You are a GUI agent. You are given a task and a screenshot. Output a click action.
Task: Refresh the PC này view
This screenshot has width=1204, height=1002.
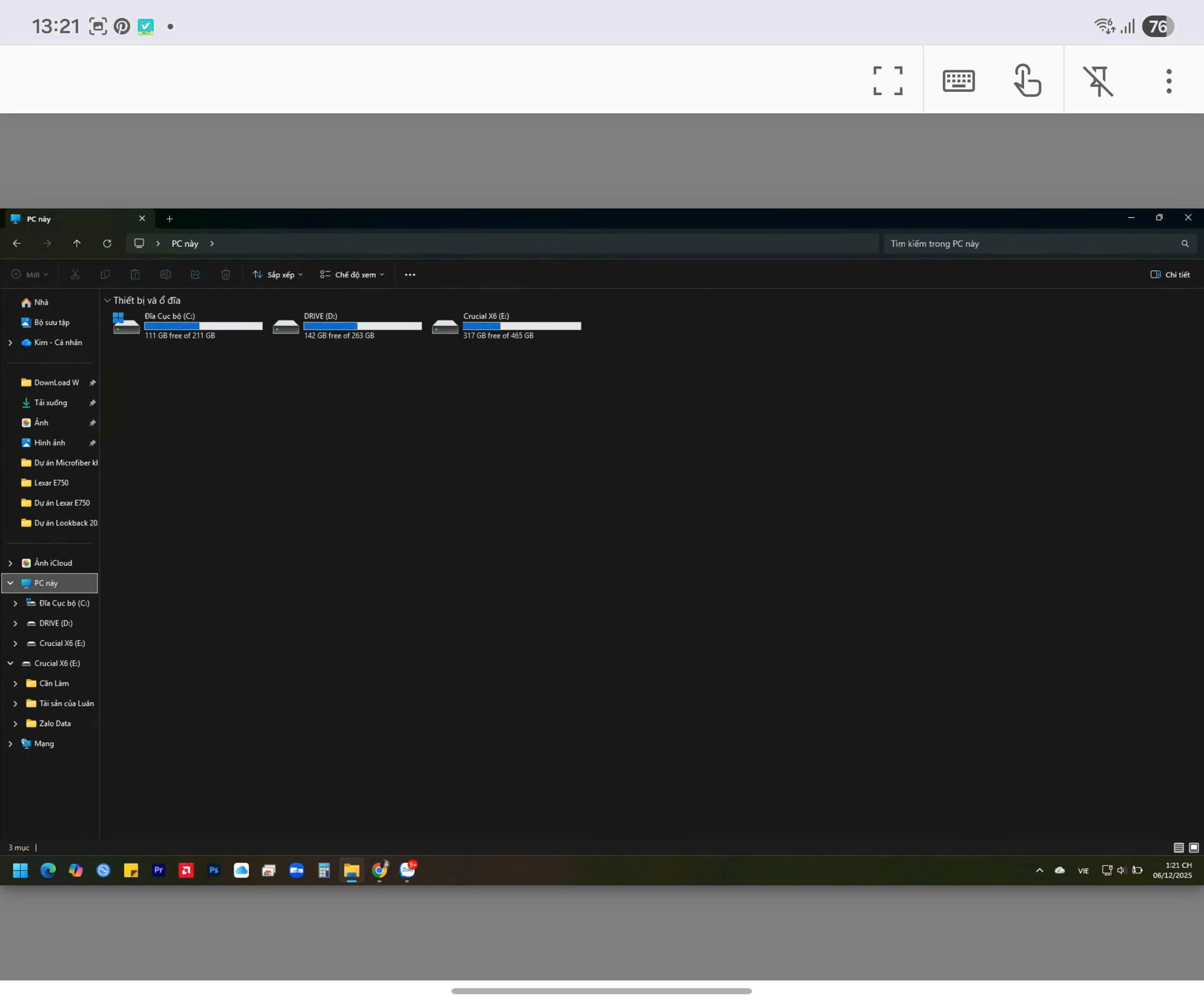[x=107, y=243]
